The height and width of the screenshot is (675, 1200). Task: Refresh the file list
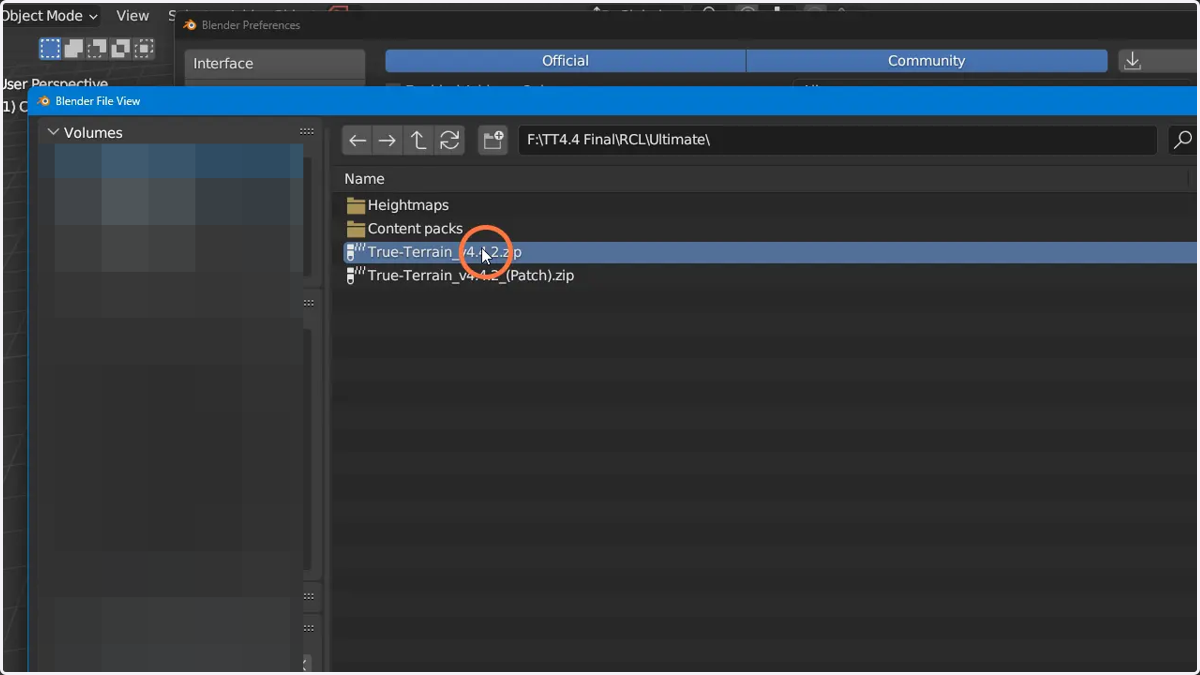click(x=450, y=141)
